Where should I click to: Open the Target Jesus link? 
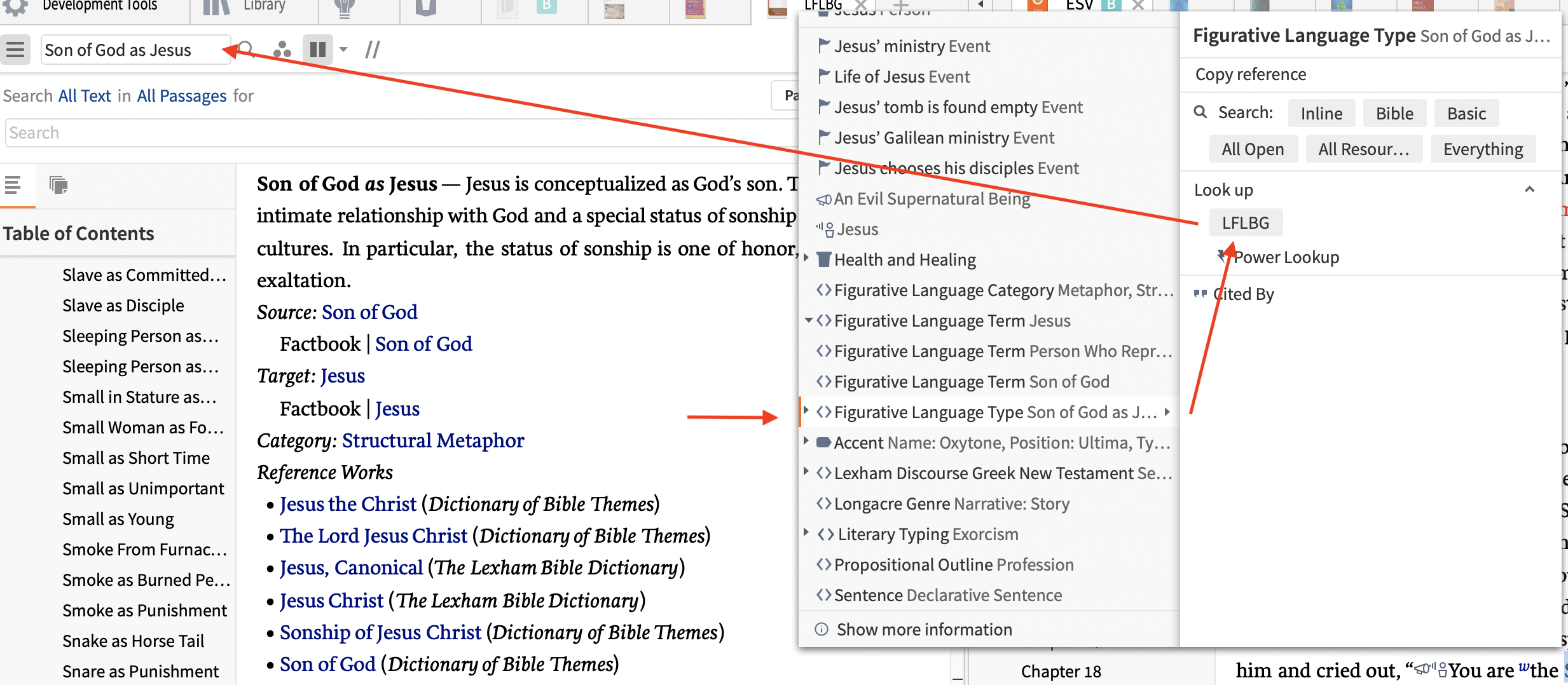tap(343, 376)
